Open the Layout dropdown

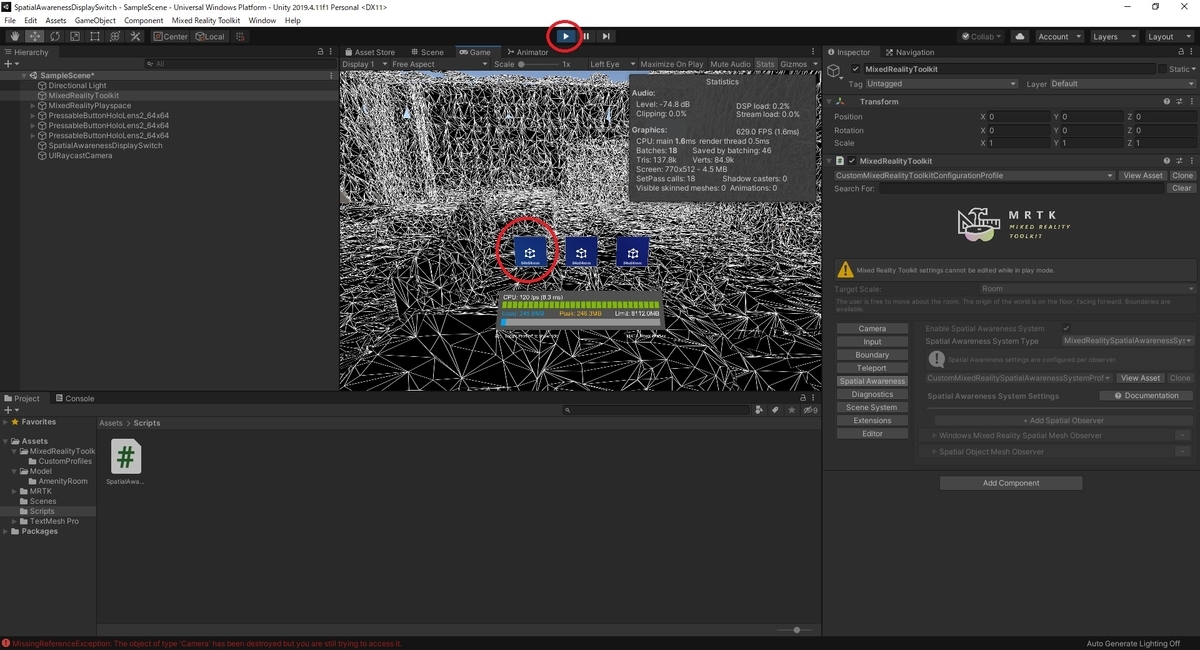point(1169,37)
